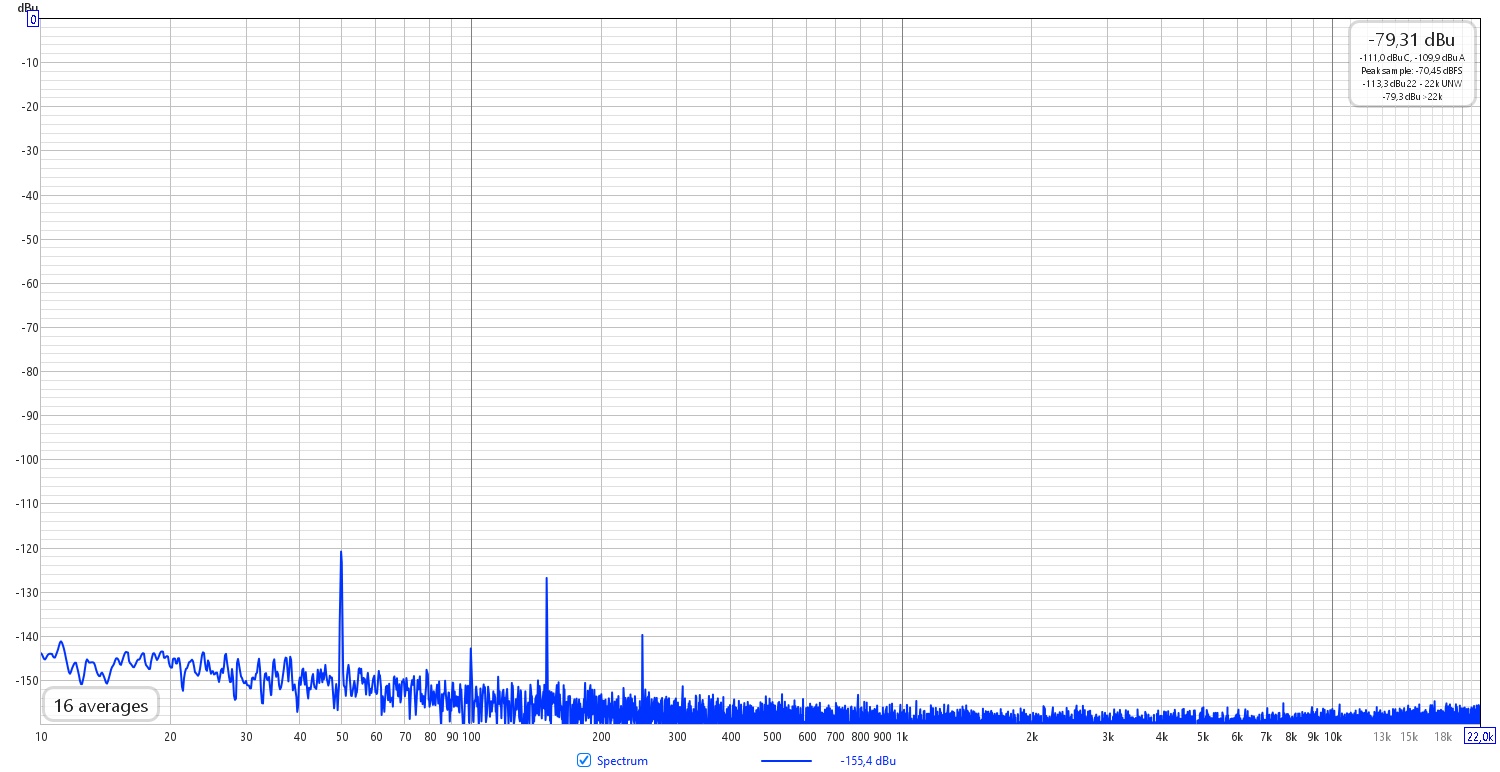Image resolution: width=1500 pixels, height=772 pixels.
Task: Click the 150 Hz harmonic peak
Action: click(x=546, y=580)
